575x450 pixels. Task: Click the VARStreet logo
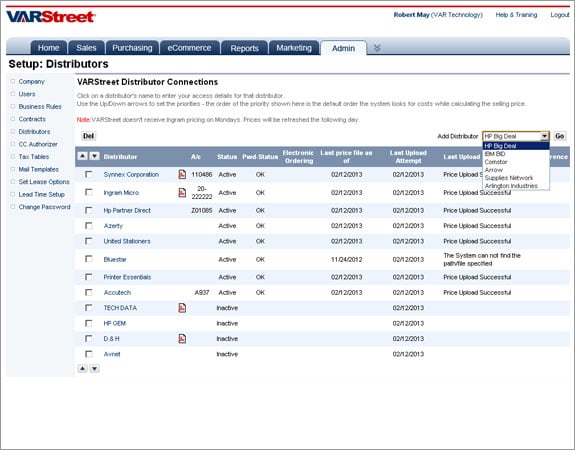pos(51,17)
